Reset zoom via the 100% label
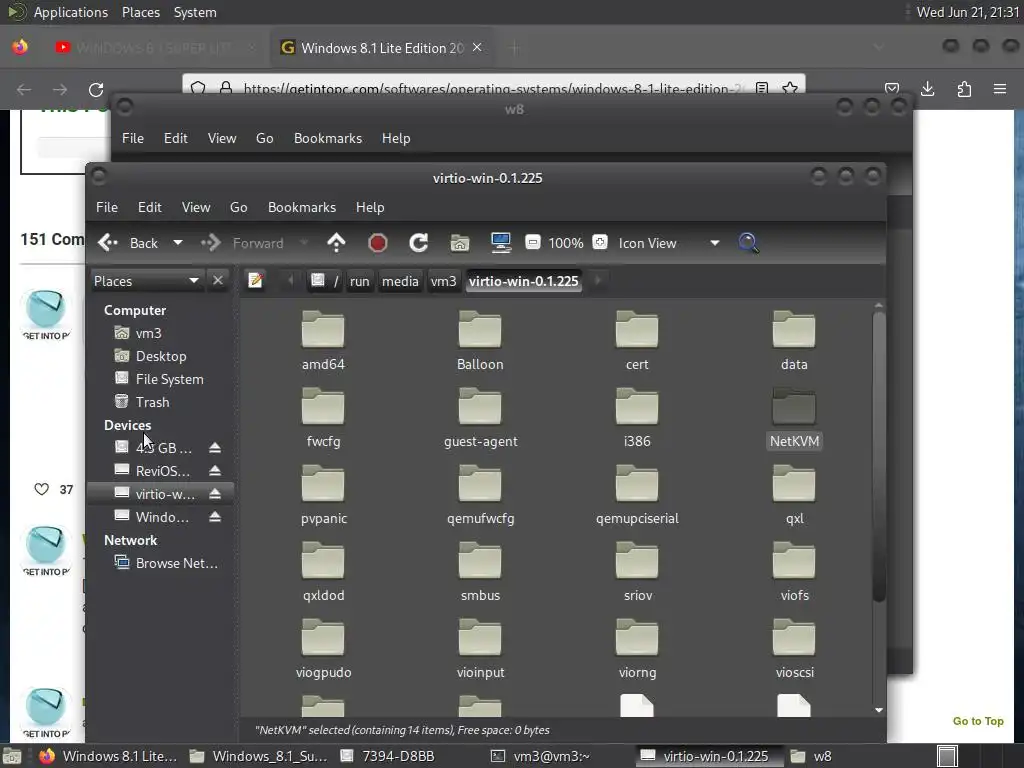Image resolution: width=1024 pixels, height=768 pixels. (566, 243)
